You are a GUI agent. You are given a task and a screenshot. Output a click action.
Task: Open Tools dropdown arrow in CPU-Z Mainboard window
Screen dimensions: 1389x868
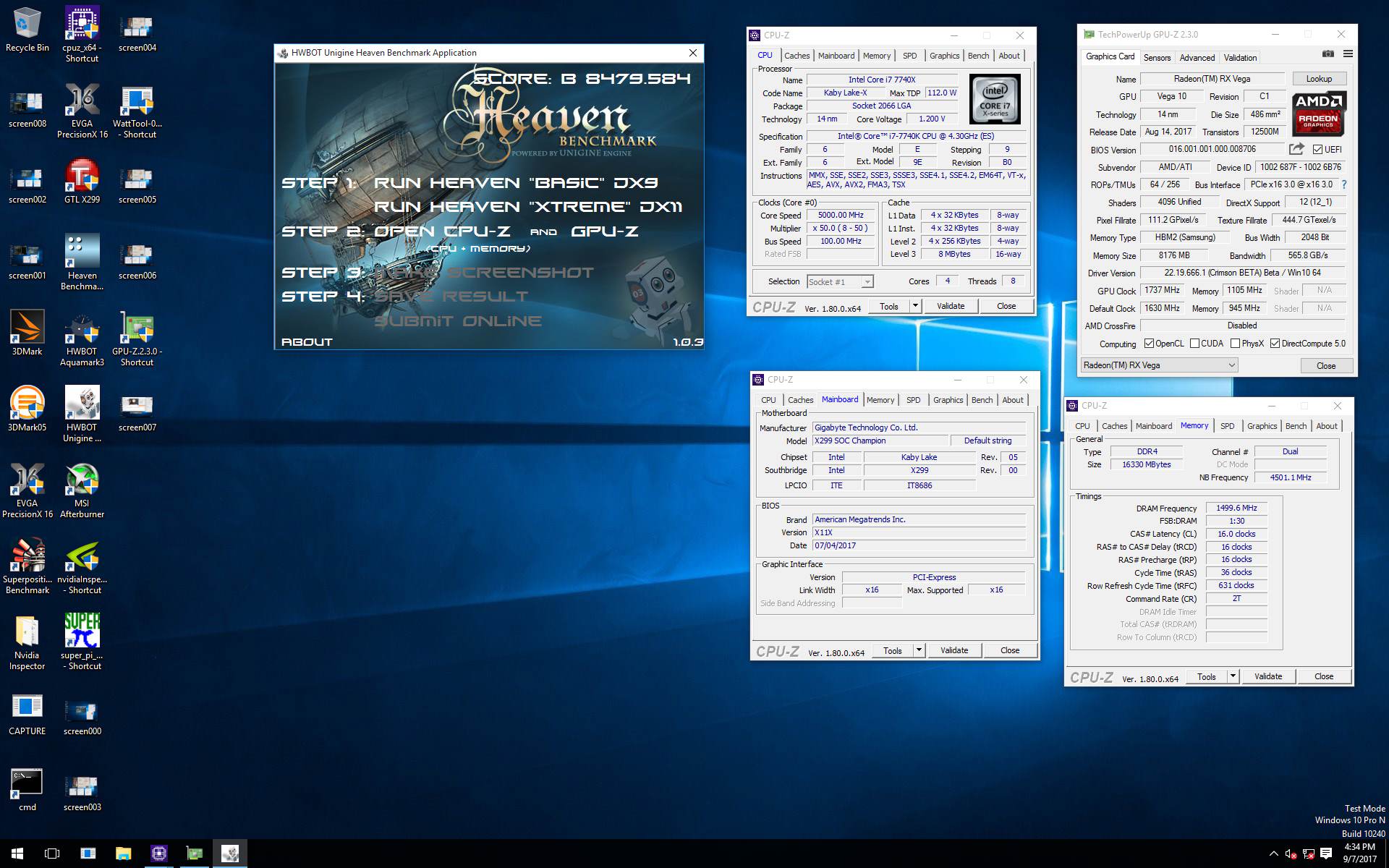pos(919,650)
